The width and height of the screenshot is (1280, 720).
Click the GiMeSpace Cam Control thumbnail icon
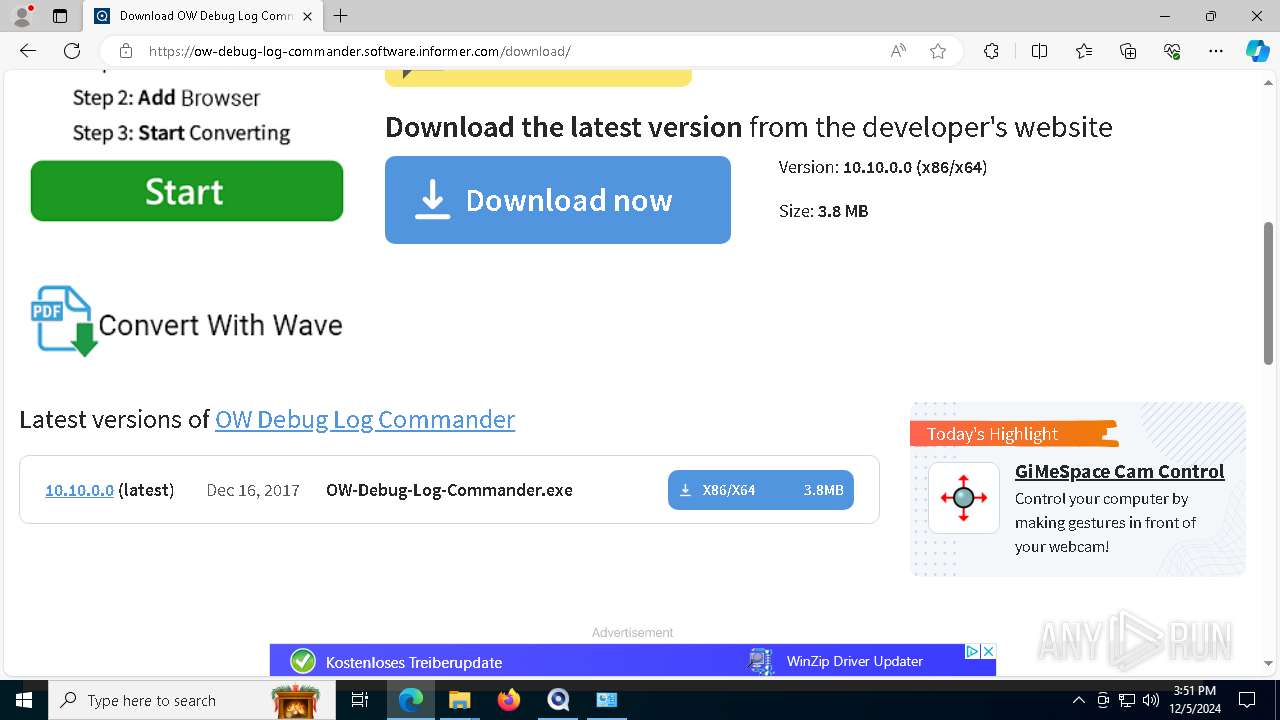(964, 498)
